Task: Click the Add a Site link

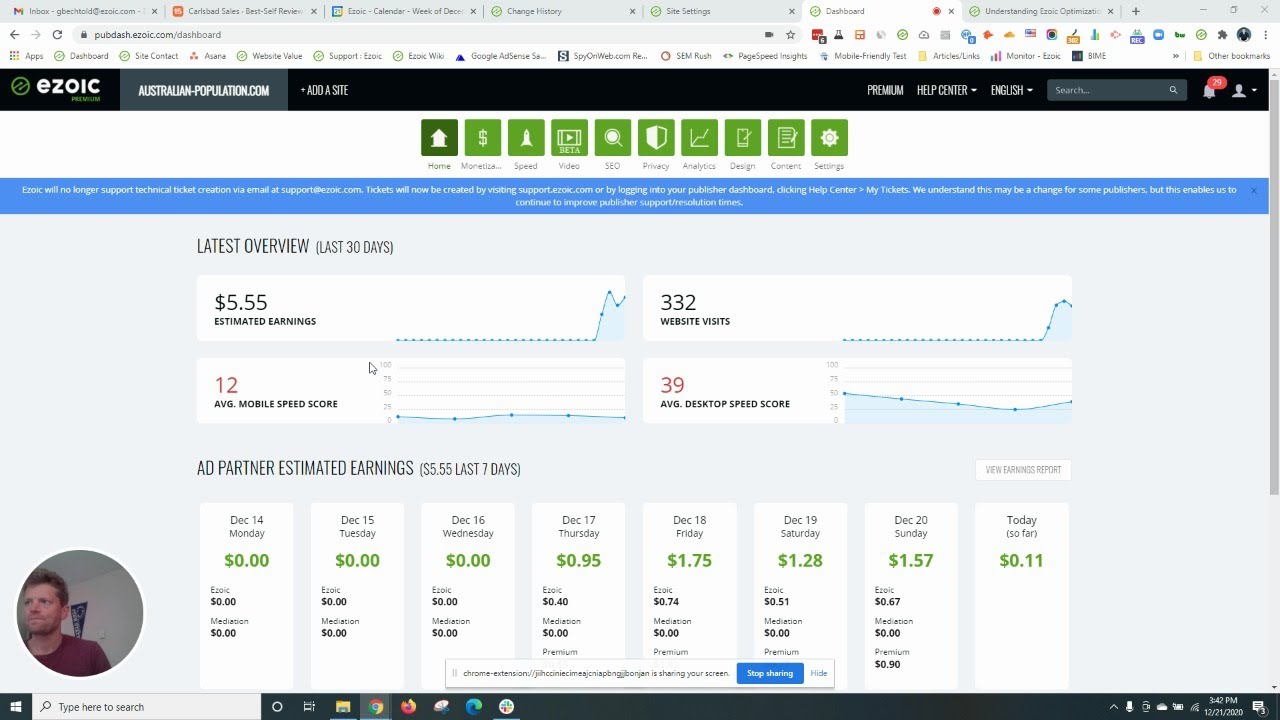Action: coord(324,90)
